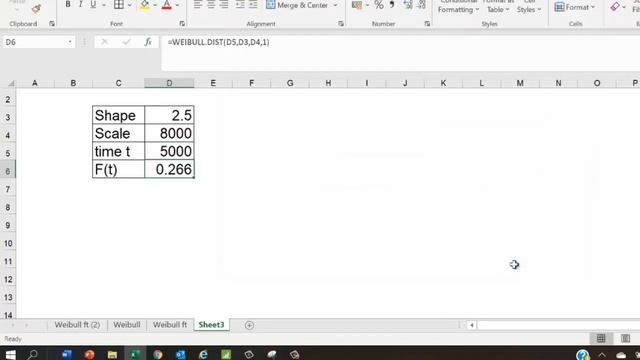Open the Number format dialog launcher
Image resolution: width=640 pixels, height=360 pixels.
coord(427,24)
